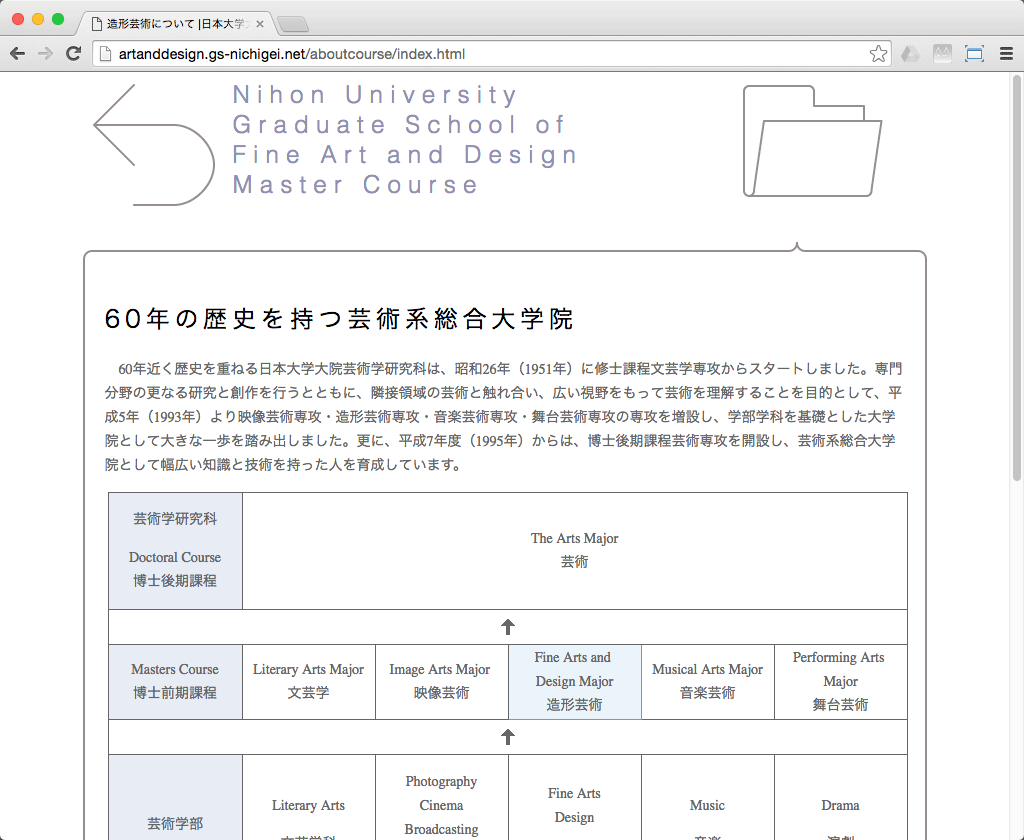Click the Photography Cinema Broadcasting cell
Screen dimensions: 1024x840
[x=441, y=798]
